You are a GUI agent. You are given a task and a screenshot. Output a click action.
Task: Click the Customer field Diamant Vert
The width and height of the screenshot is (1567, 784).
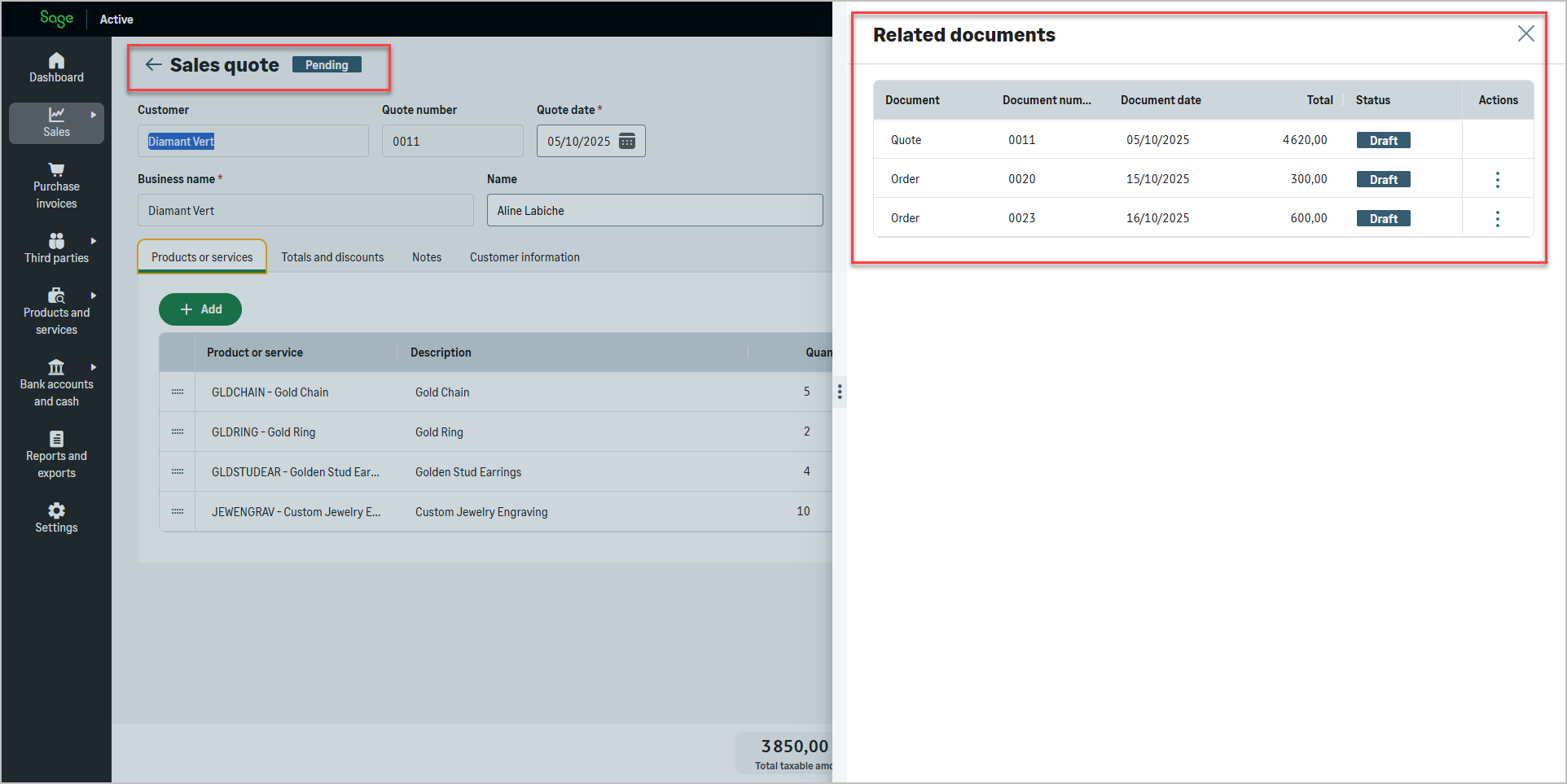click(x=252, y=142)
